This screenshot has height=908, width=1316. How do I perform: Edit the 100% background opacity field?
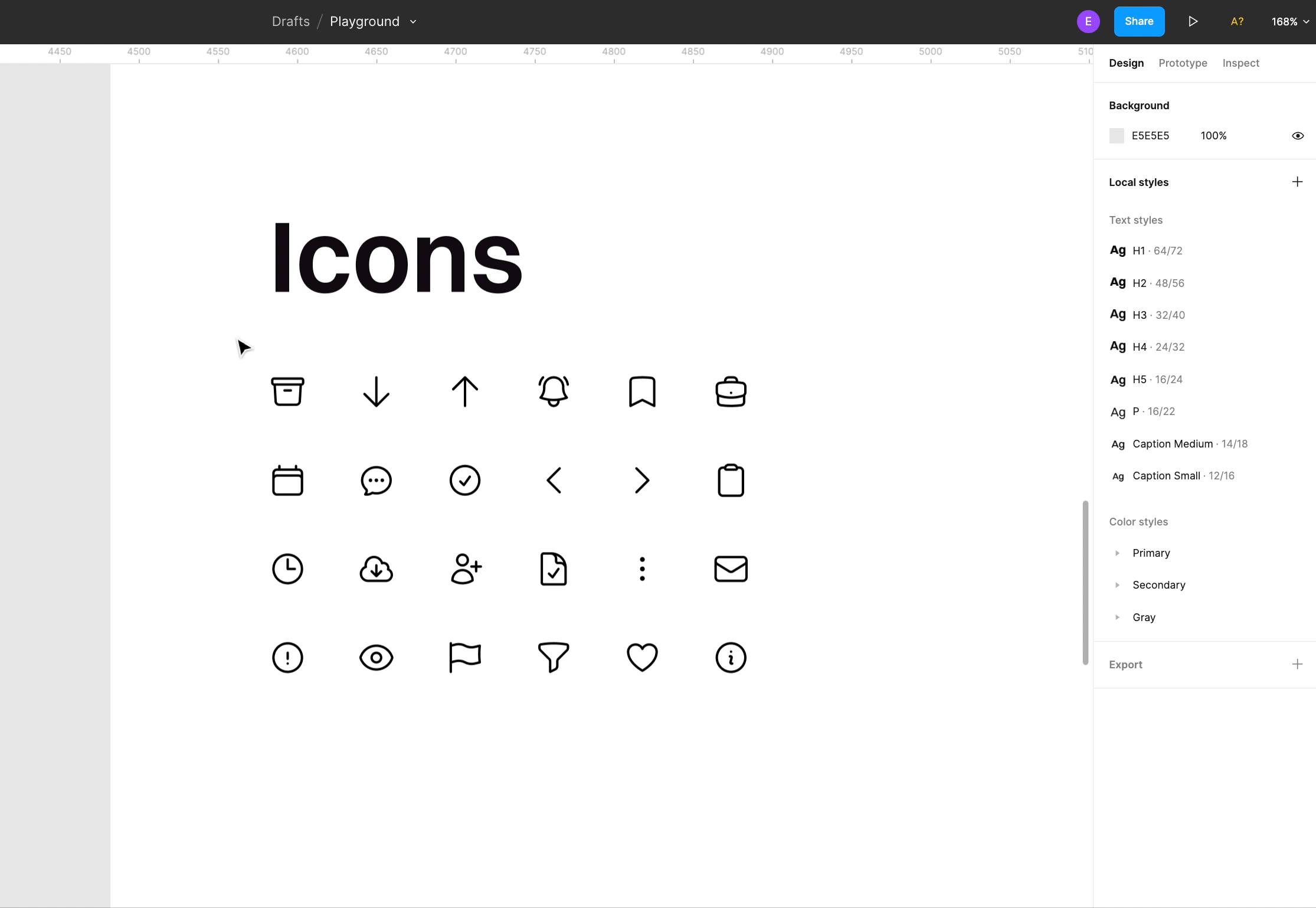pos(1213,136)
